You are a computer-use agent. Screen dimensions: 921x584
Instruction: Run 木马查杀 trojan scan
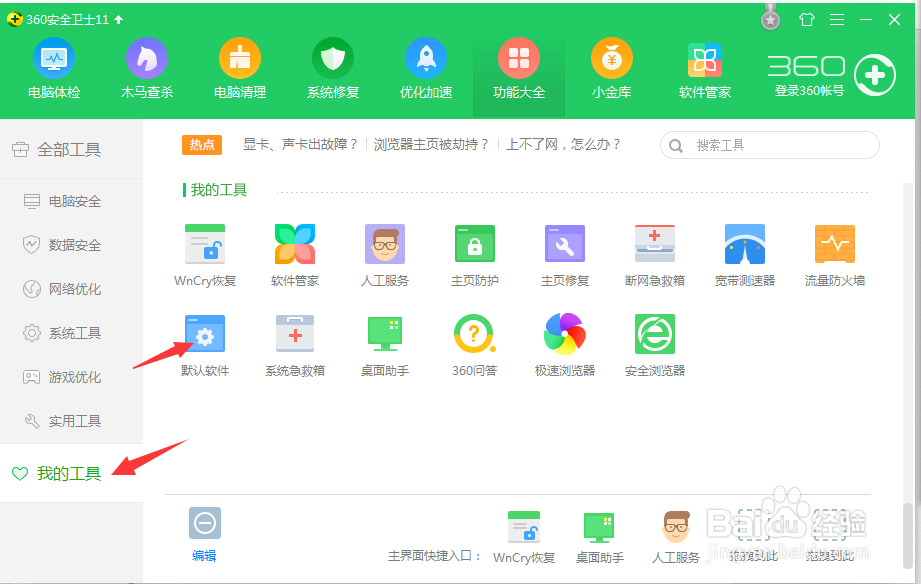point(146,65)
